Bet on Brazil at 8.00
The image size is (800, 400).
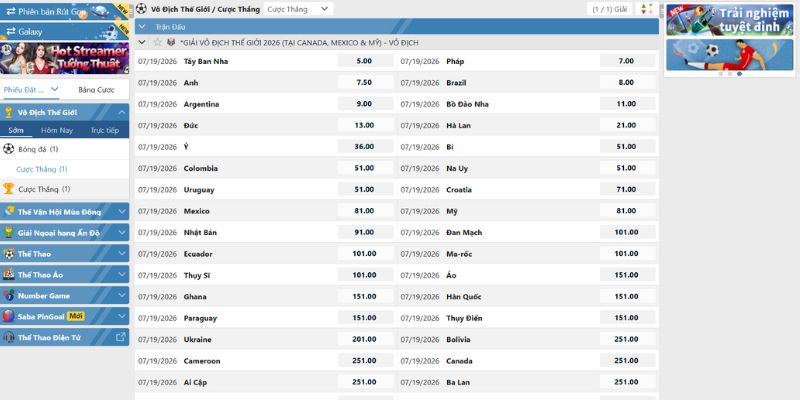click(x=627, y=82)
